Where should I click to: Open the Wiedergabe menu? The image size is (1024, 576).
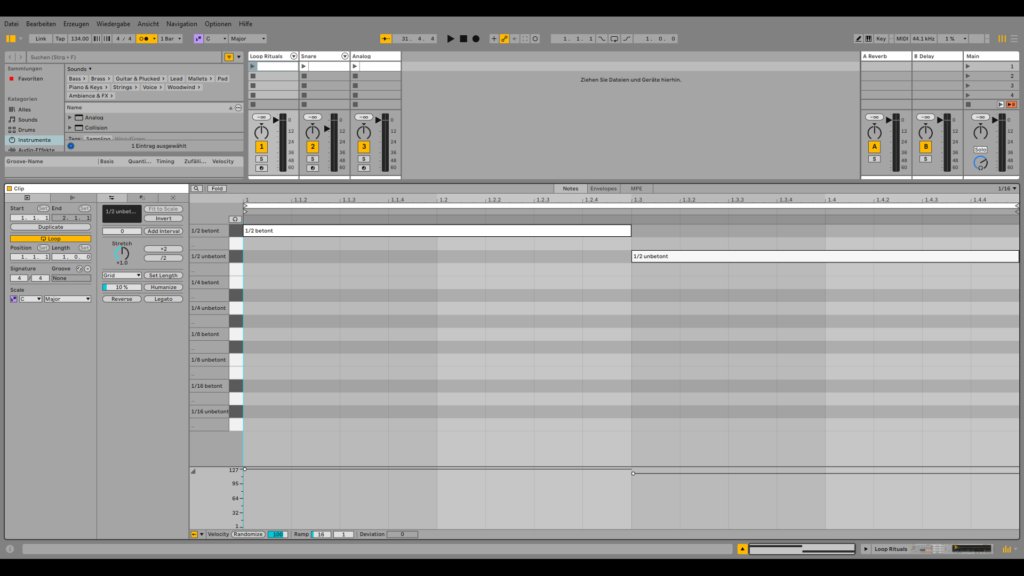coord(113,24)
